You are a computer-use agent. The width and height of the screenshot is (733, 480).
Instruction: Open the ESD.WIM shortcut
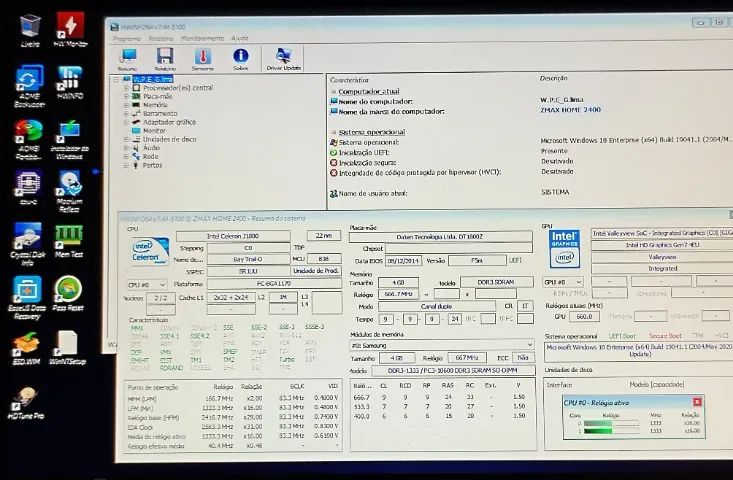click(26, 347)
